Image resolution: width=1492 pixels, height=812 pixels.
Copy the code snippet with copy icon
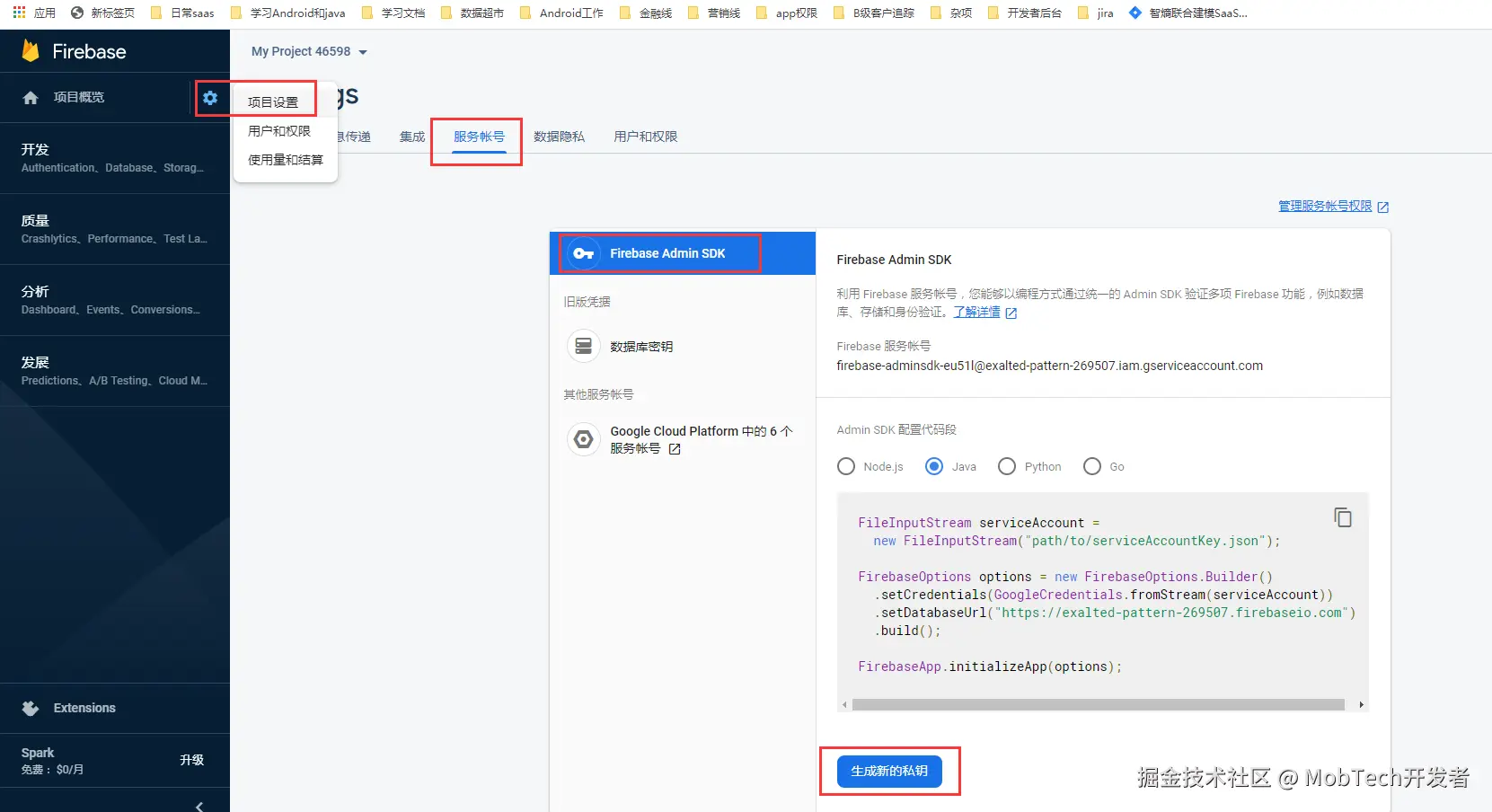(1343, 517)
